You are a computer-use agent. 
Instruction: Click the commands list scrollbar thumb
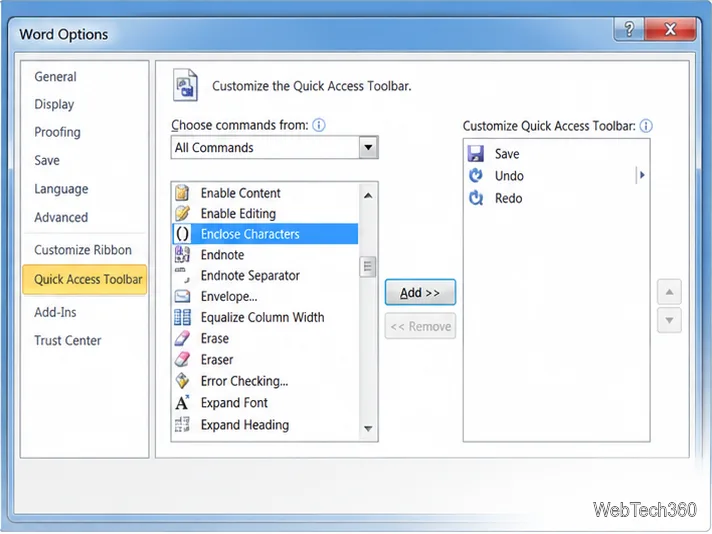coord(367,267)
